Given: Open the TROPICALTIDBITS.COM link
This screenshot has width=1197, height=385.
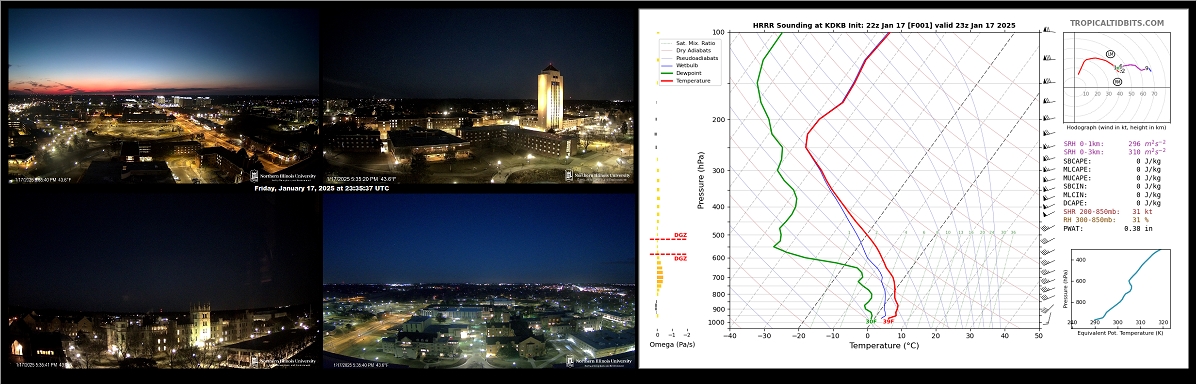Looking at the screenshot, I should (x=1117, y=24).
